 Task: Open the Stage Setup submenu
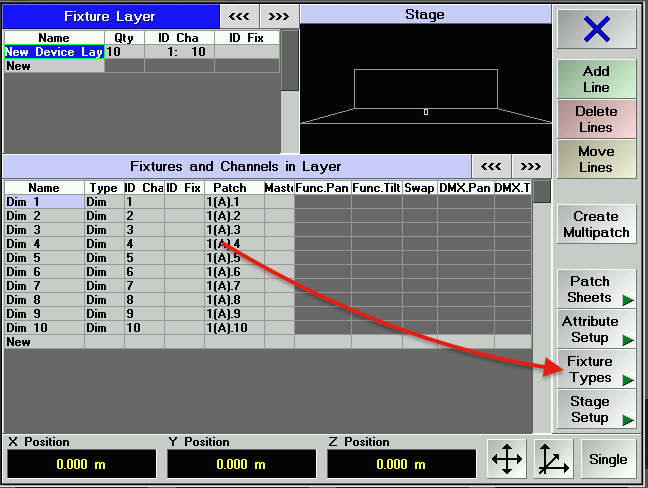[596, 409]
